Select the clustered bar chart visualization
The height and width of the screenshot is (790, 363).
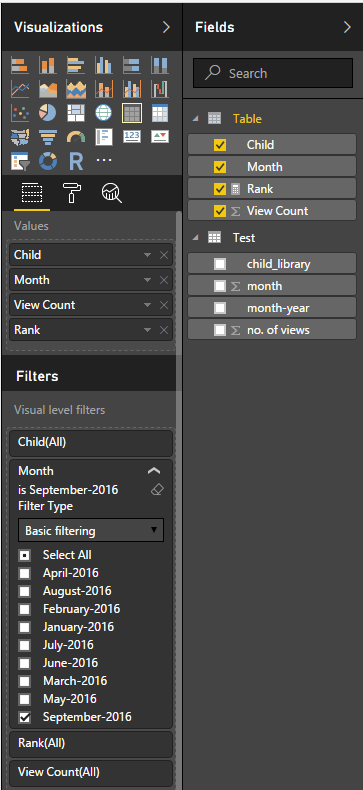pos(76,65)
